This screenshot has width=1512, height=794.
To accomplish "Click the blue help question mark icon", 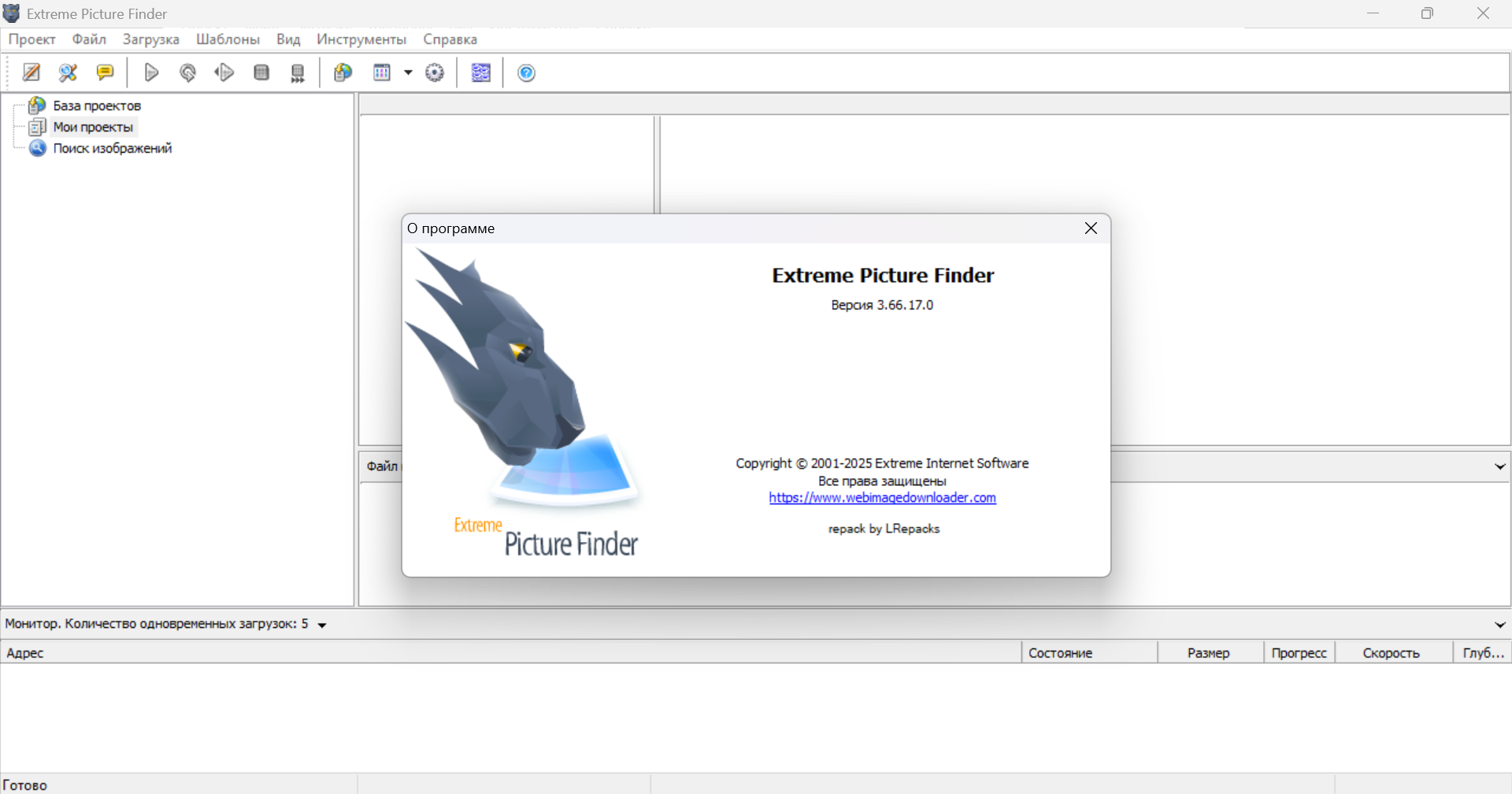I will point(526,72).
